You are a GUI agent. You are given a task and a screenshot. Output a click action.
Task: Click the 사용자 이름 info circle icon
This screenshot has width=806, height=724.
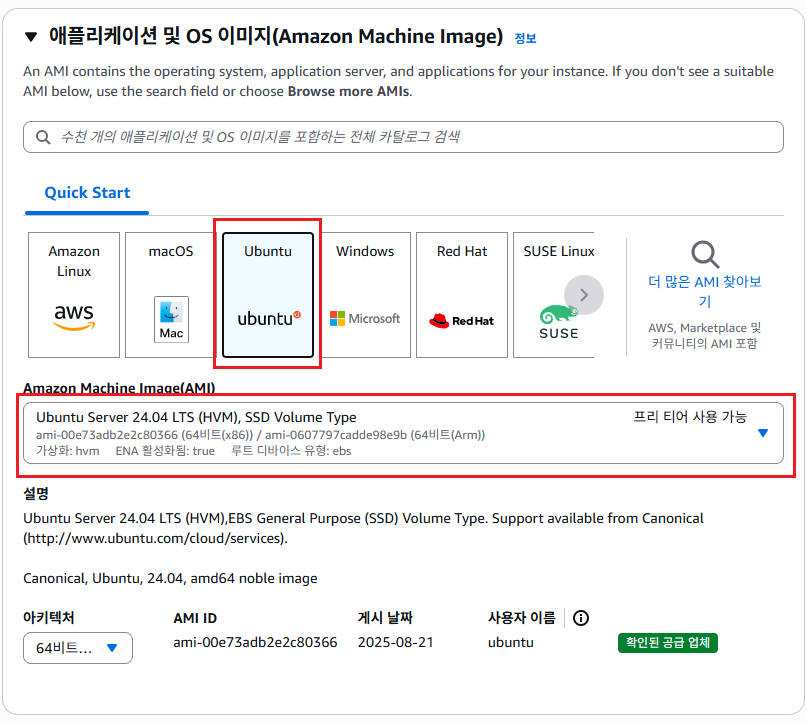[581, 618]
